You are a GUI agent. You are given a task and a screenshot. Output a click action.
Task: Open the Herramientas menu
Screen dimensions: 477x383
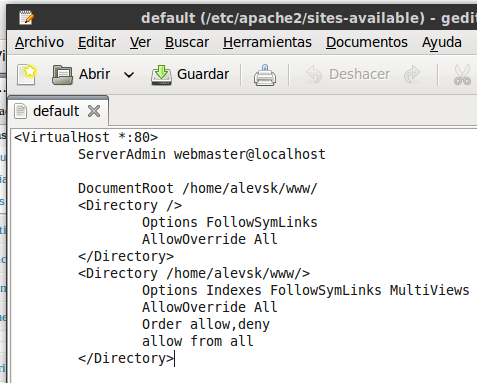point(267,42)
